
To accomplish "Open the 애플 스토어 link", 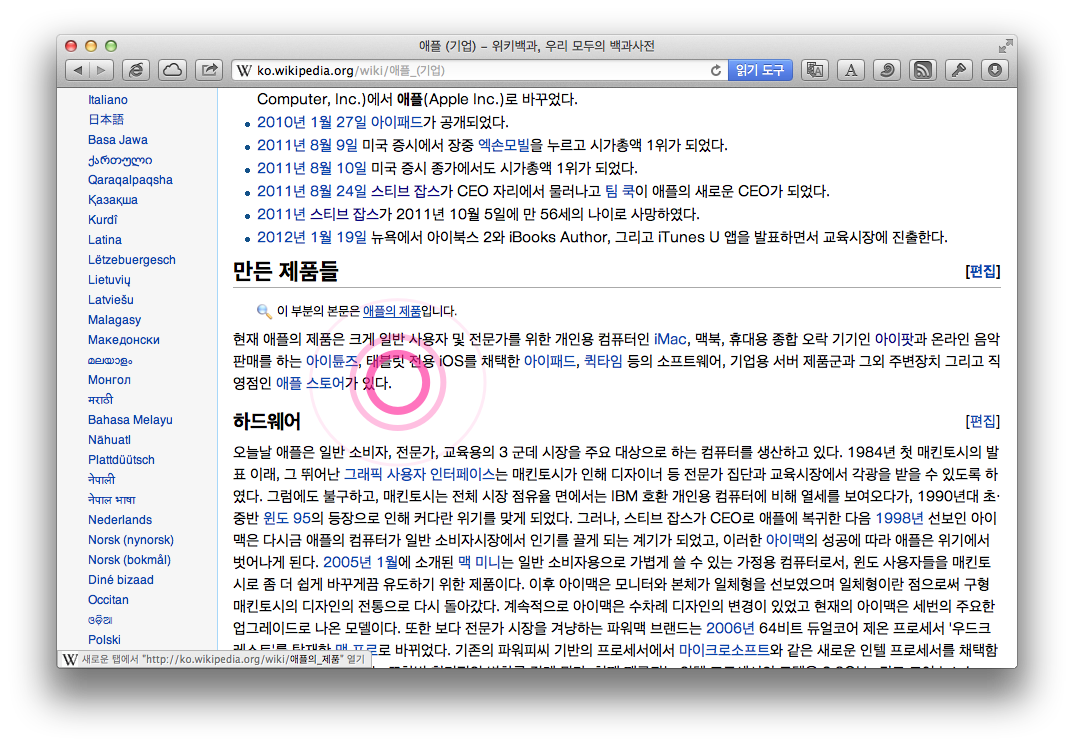I will click(x=310, y=383).
